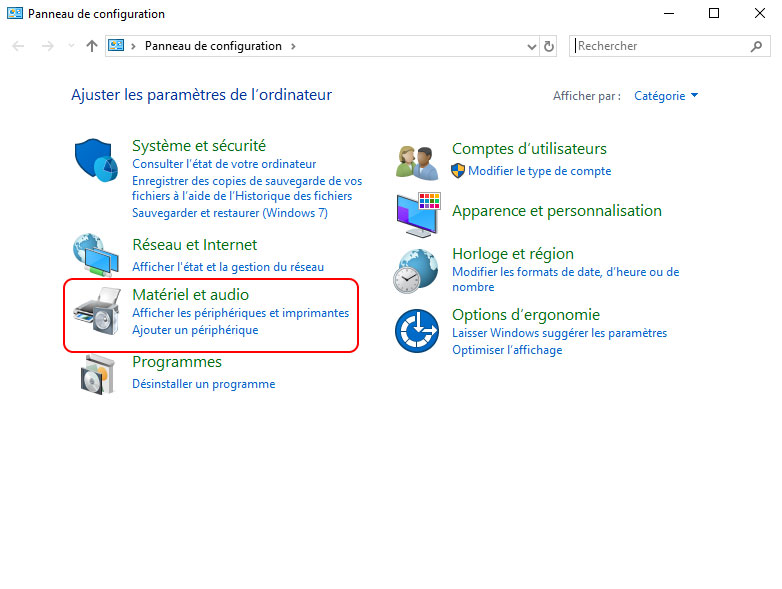Viewport: 782px width, 589px height.
Task: Open the Matériel et audio category
Action: pos(191,295)
